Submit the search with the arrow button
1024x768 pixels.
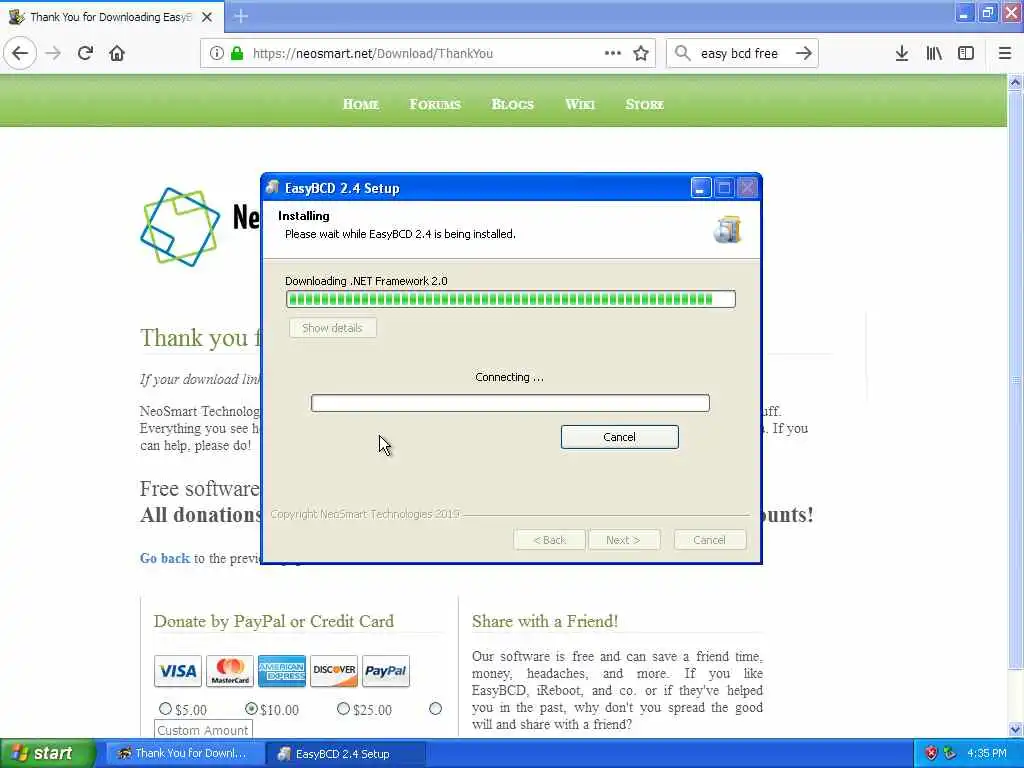click(804, 53)
